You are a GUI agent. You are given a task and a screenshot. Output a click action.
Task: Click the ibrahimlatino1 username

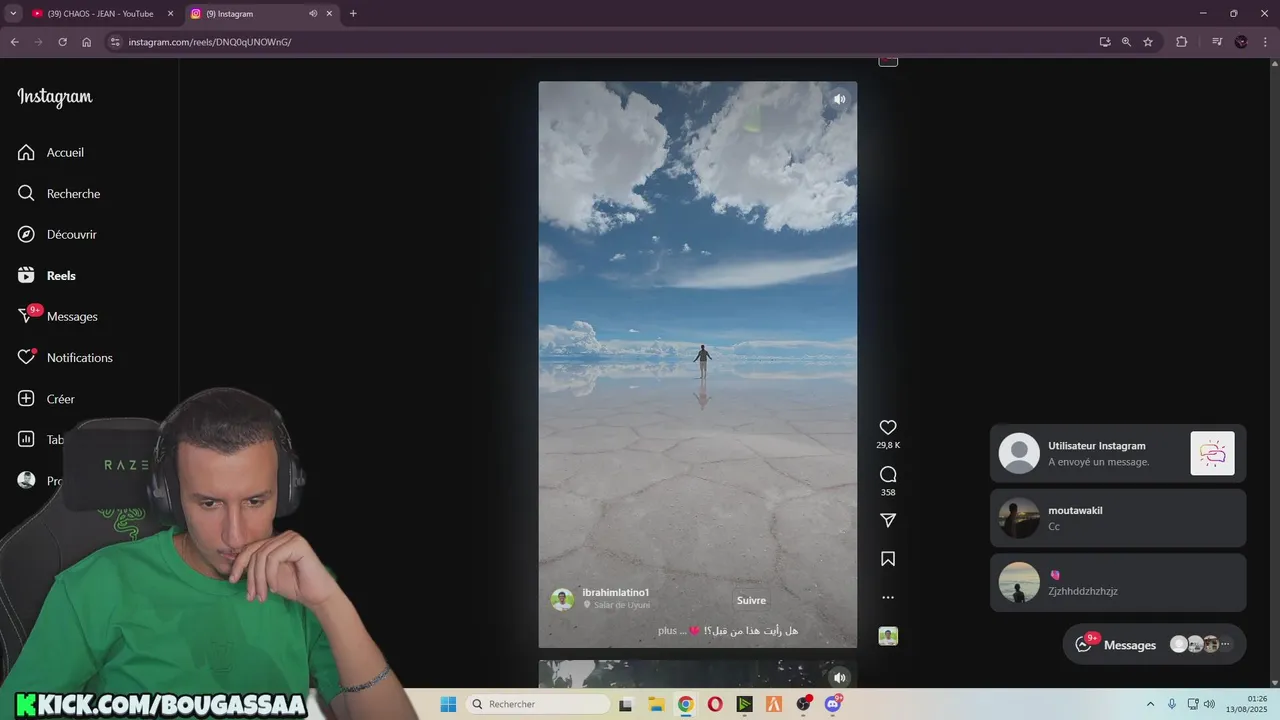pyautogui.click(x=616, y=593)
